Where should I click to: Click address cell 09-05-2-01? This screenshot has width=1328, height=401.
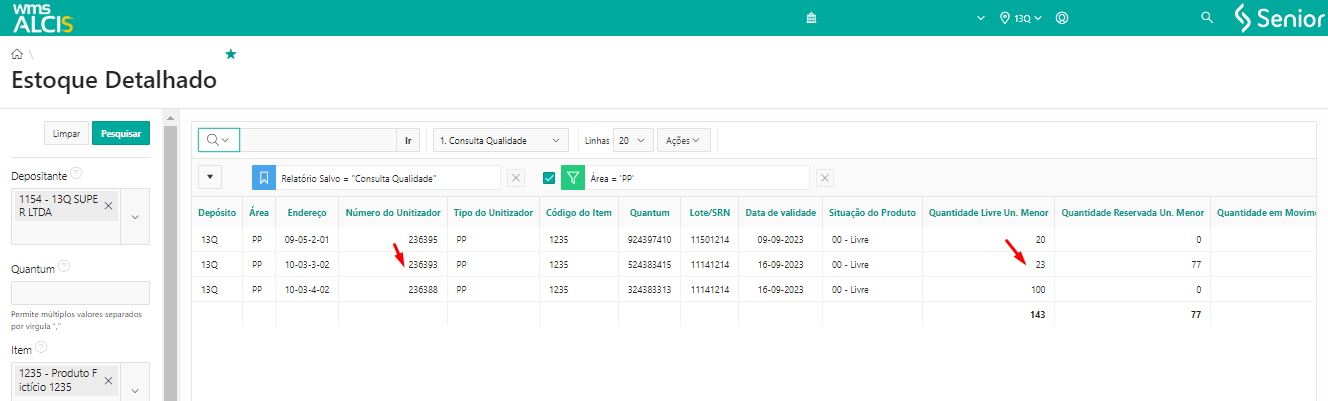coord(307,240)
